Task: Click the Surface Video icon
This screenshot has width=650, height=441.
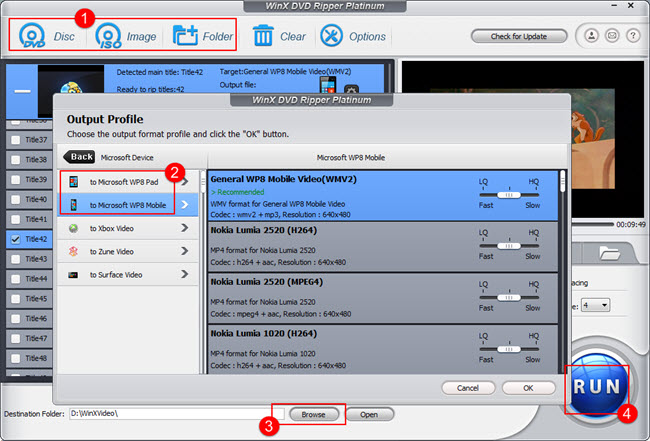Action: (x=73, y=275)
